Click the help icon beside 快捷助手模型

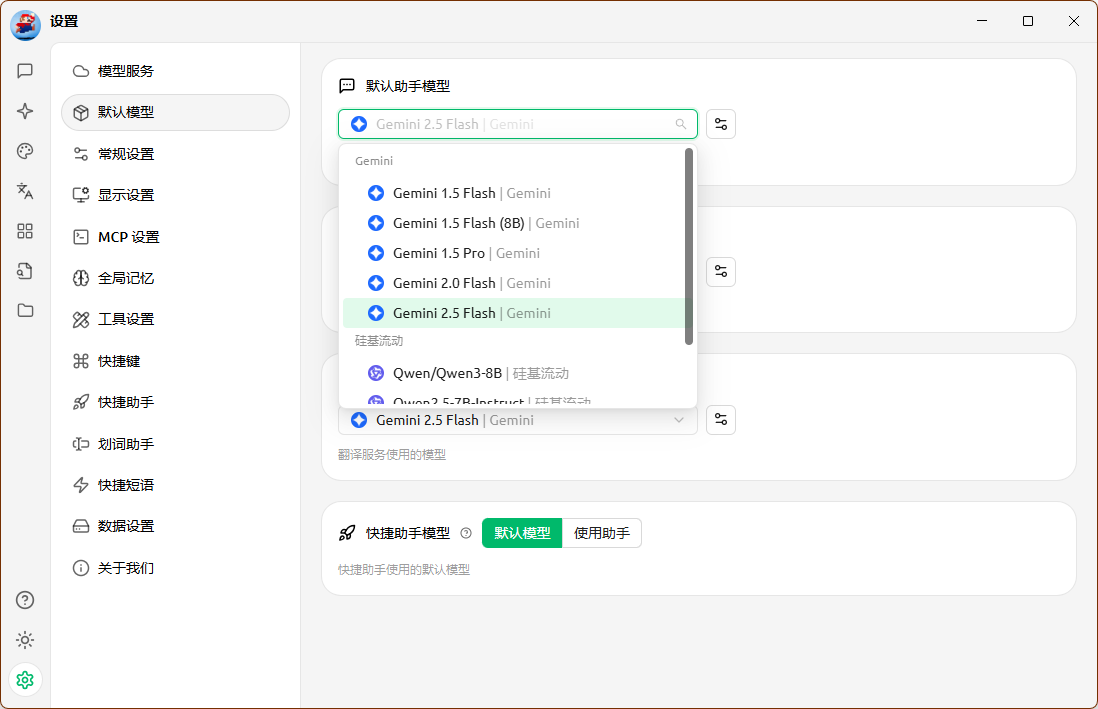click(x=466, y=533)
